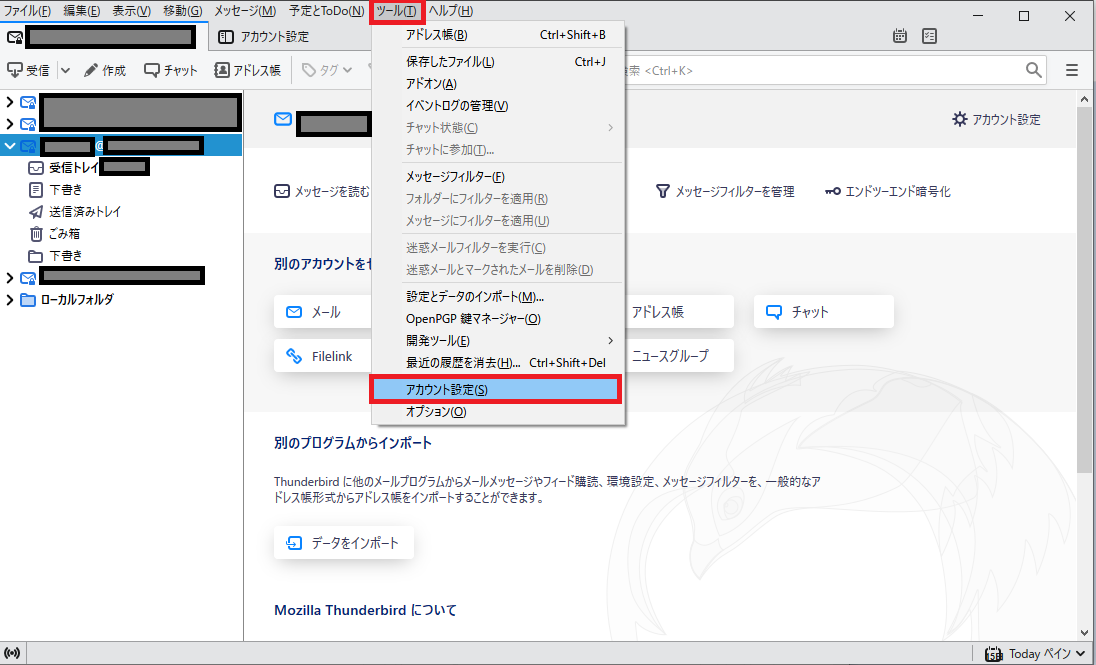Click エンドツーエンド暗号化
1096x665 pixels.
coord(888,191)
